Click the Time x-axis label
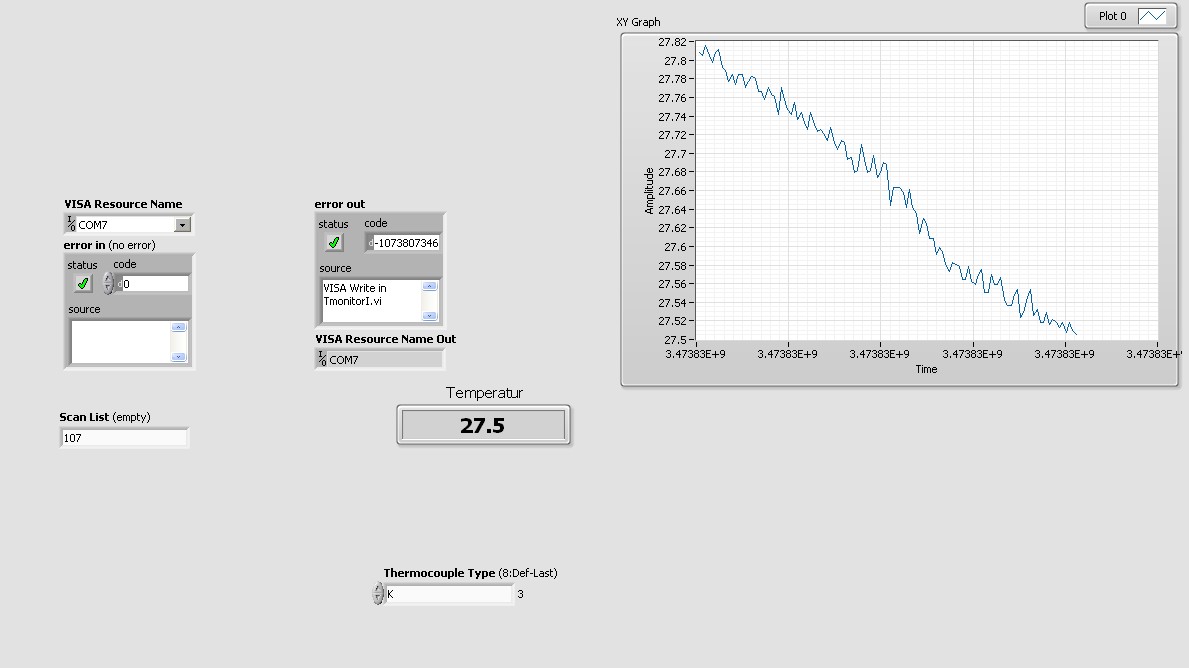This screenshot has height=668, width=1189. point(926,369)
